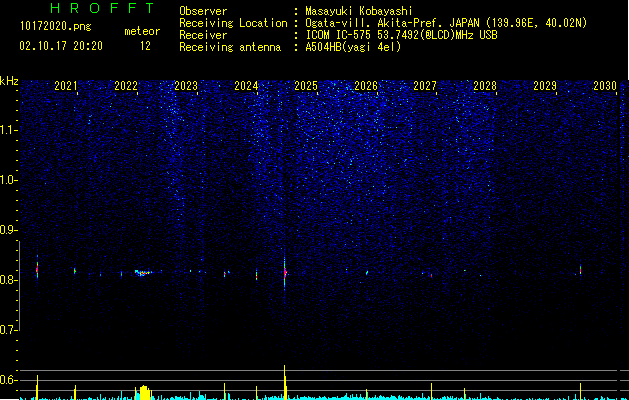Select the A504HB(yagi 4el) antenna text

353,47
